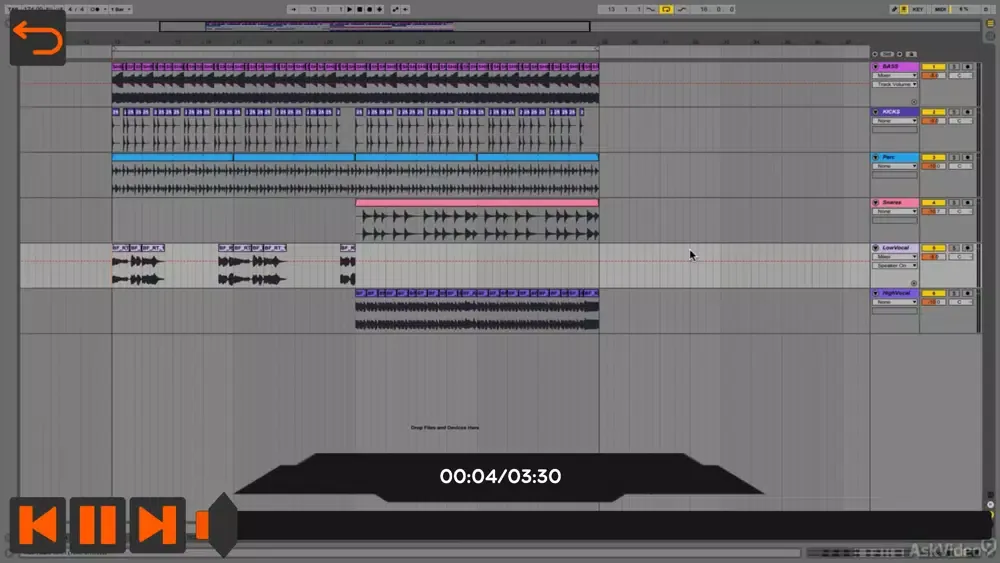Collapse the HighVocal track fold triangle
Image resolution: width=1000 pixels, height=563 pixels.
(876, 293)
